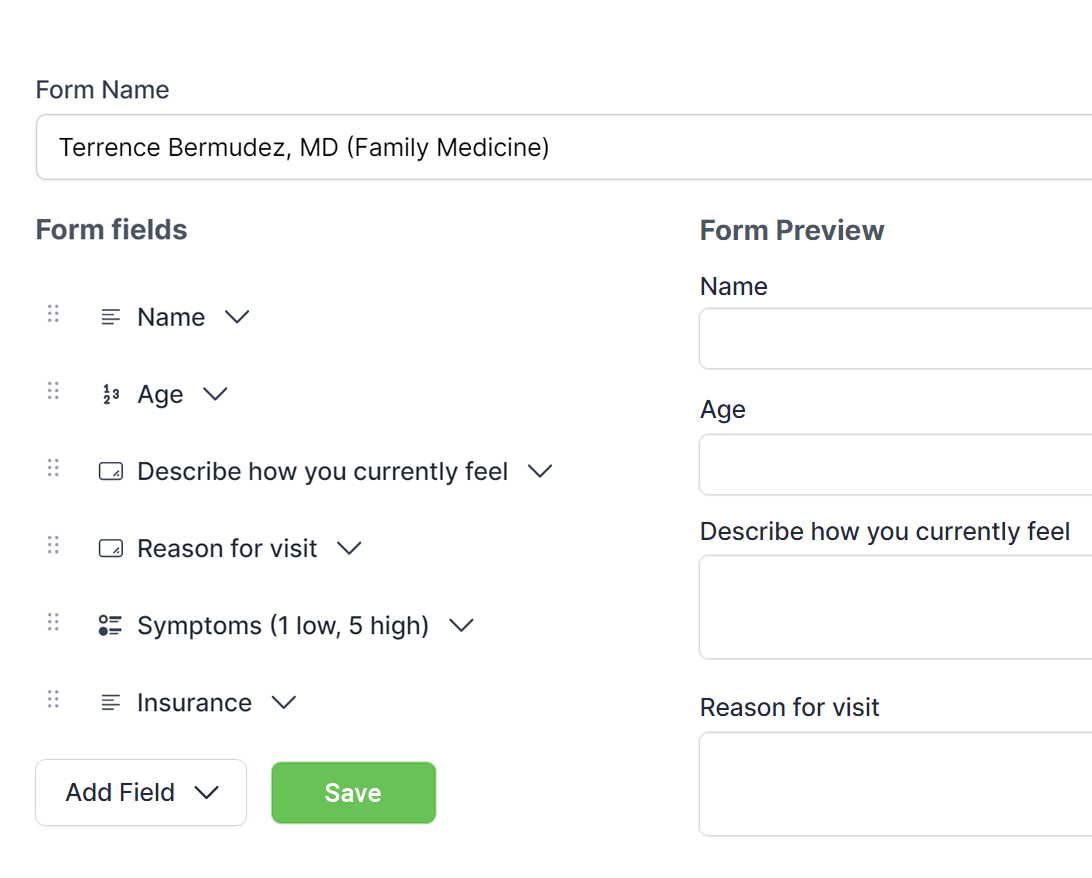Expand the Age field options
Image resolution: width=1092 pixels, height=878 pixels.
click(x=215, y=395)
